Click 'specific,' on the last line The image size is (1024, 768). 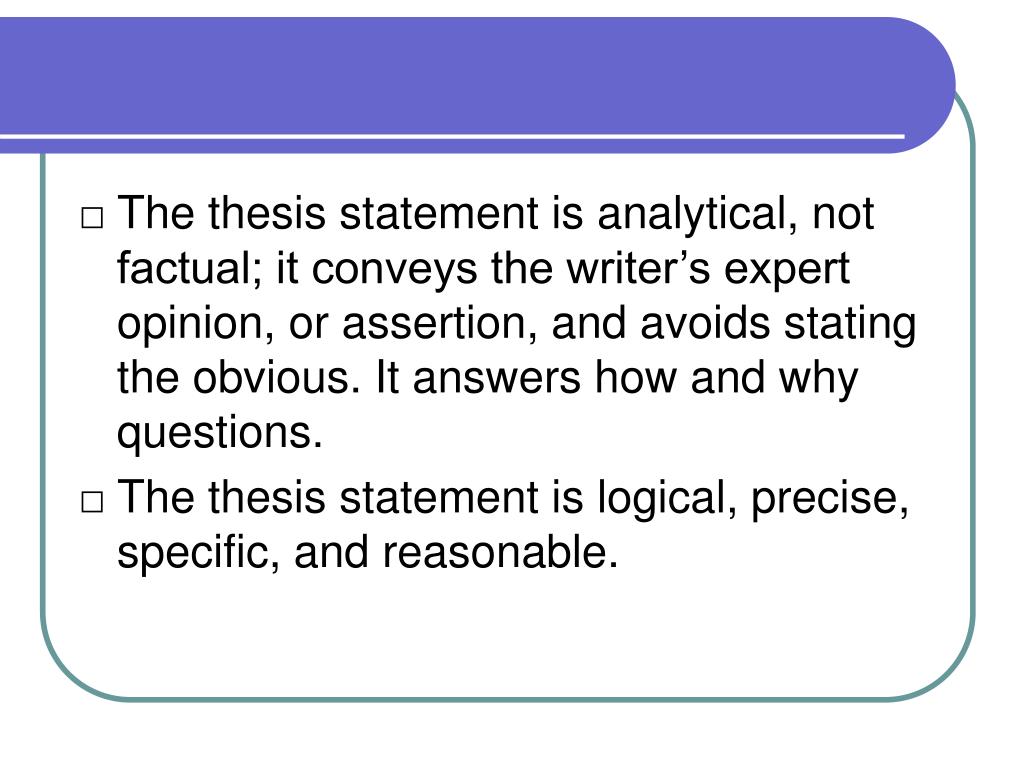pyautogui.click(x=199, y=554)
